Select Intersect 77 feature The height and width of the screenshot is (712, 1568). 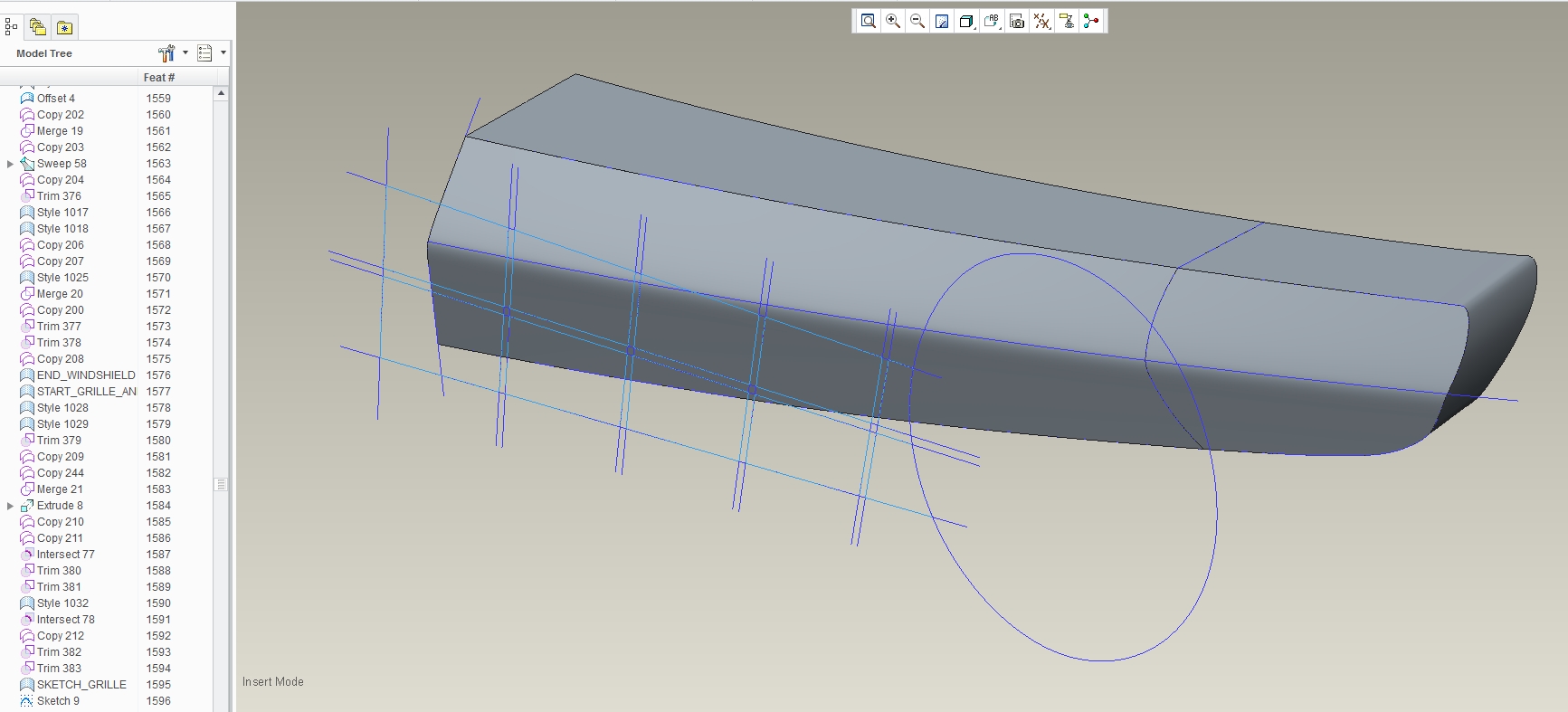(66, 555)
